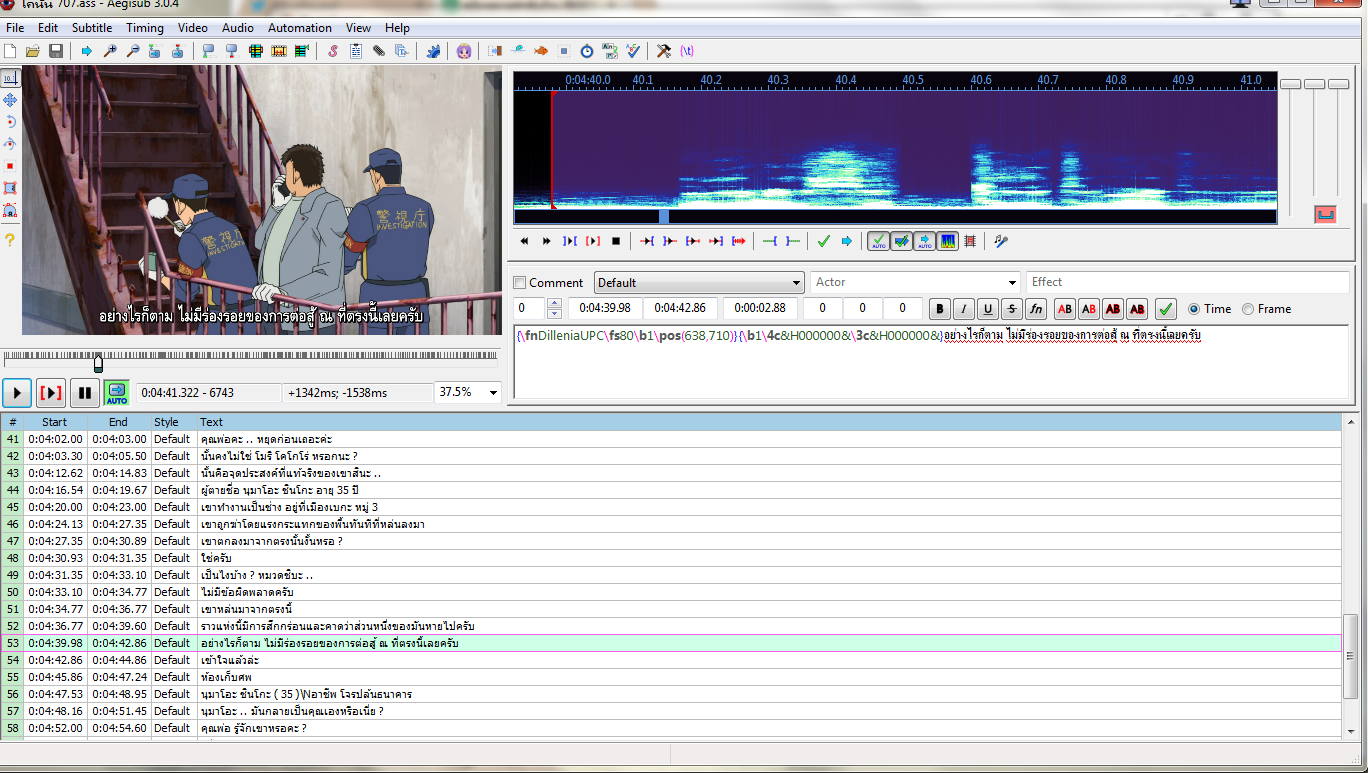Select subtitle row 41 starting 0:04:02.00

point(671,439)
